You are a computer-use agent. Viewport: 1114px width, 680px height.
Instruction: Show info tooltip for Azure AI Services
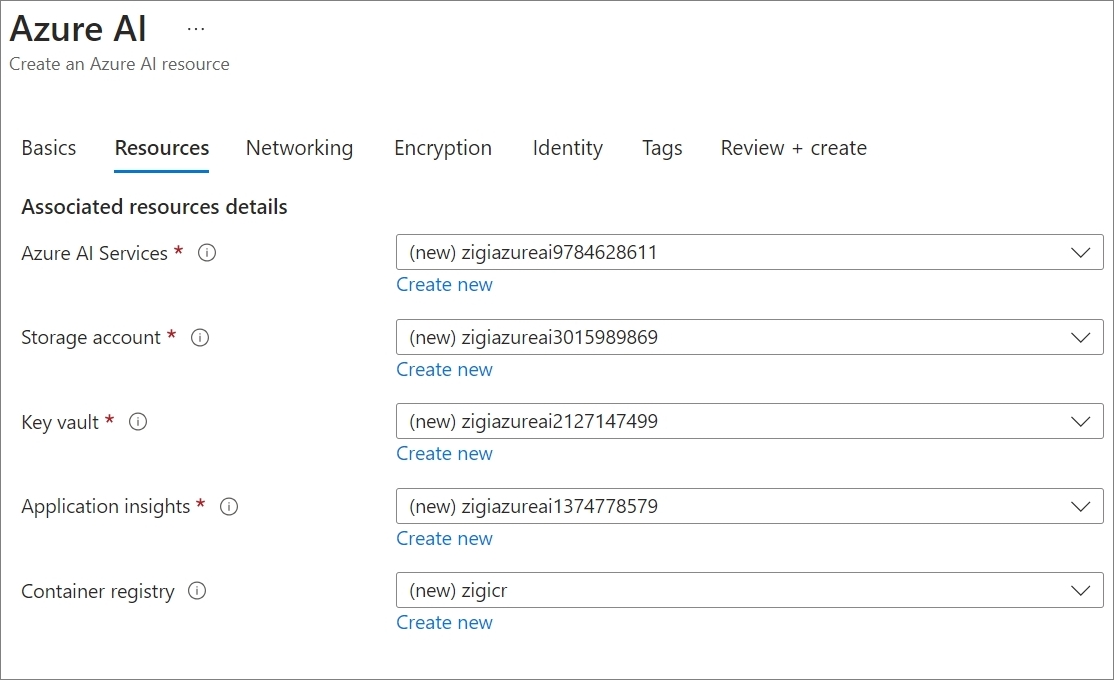click(x=207, y=253)
